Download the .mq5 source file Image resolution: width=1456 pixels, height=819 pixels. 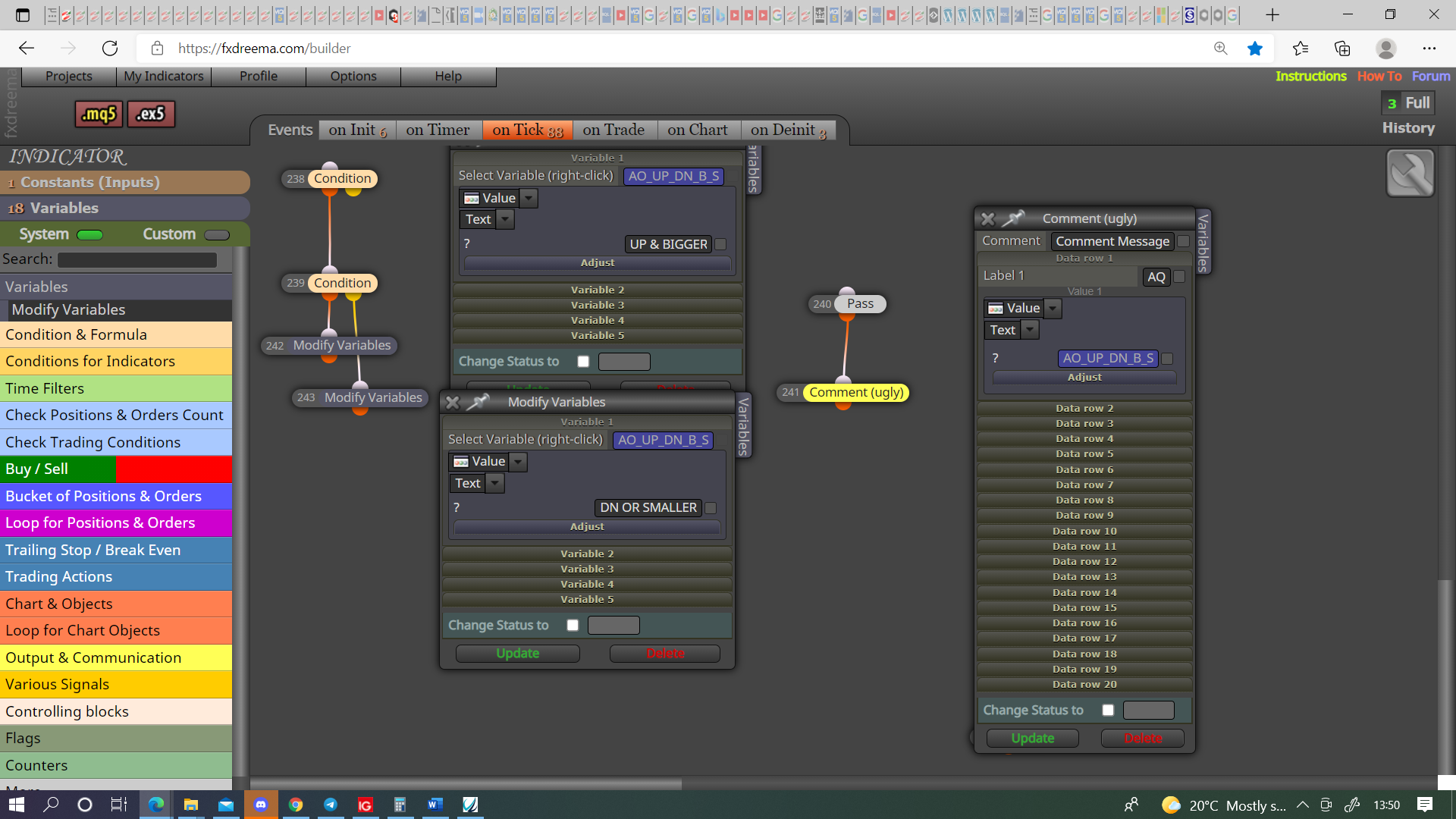[99, 114]
